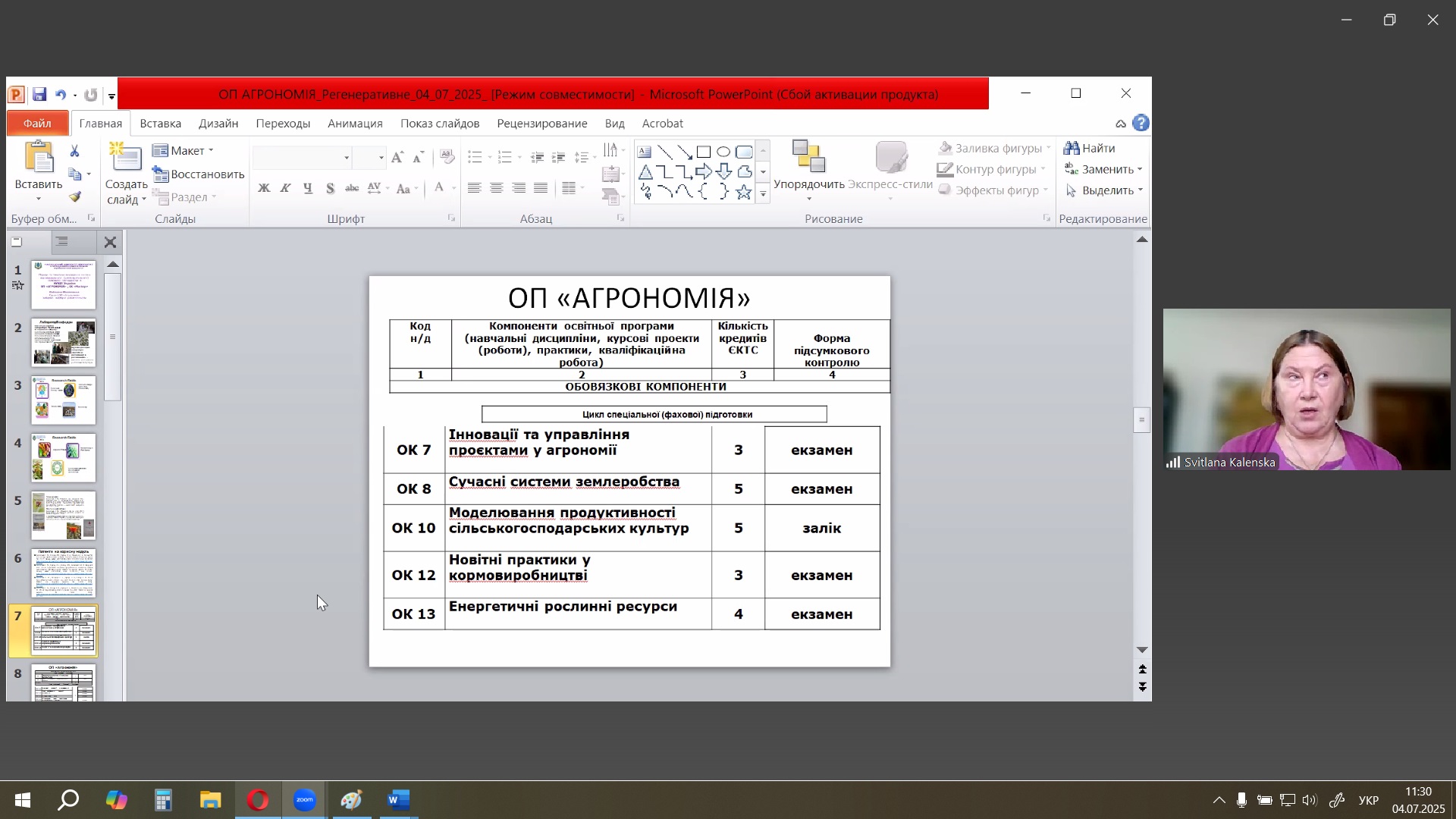Select slide 5 thumbnail in slide panel
Image resolution: width=1456 pixels, height=819 pixels.
tap(64, 515)
